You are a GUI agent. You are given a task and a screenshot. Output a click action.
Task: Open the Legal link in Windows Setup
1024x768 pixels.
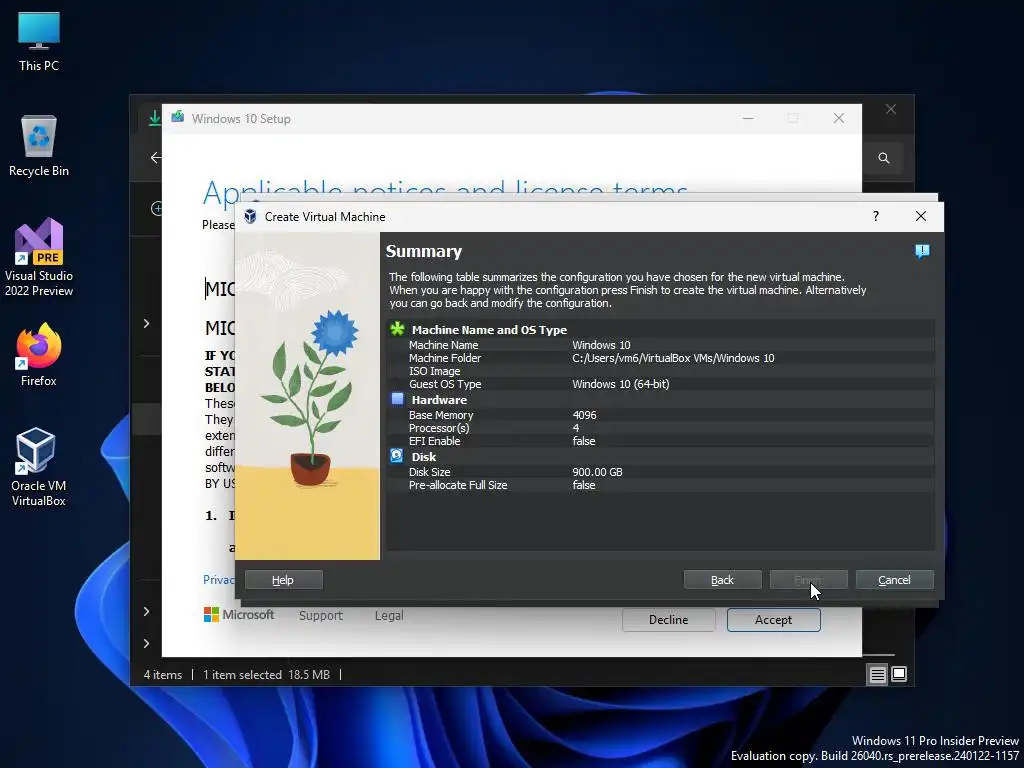click(389, 615)
